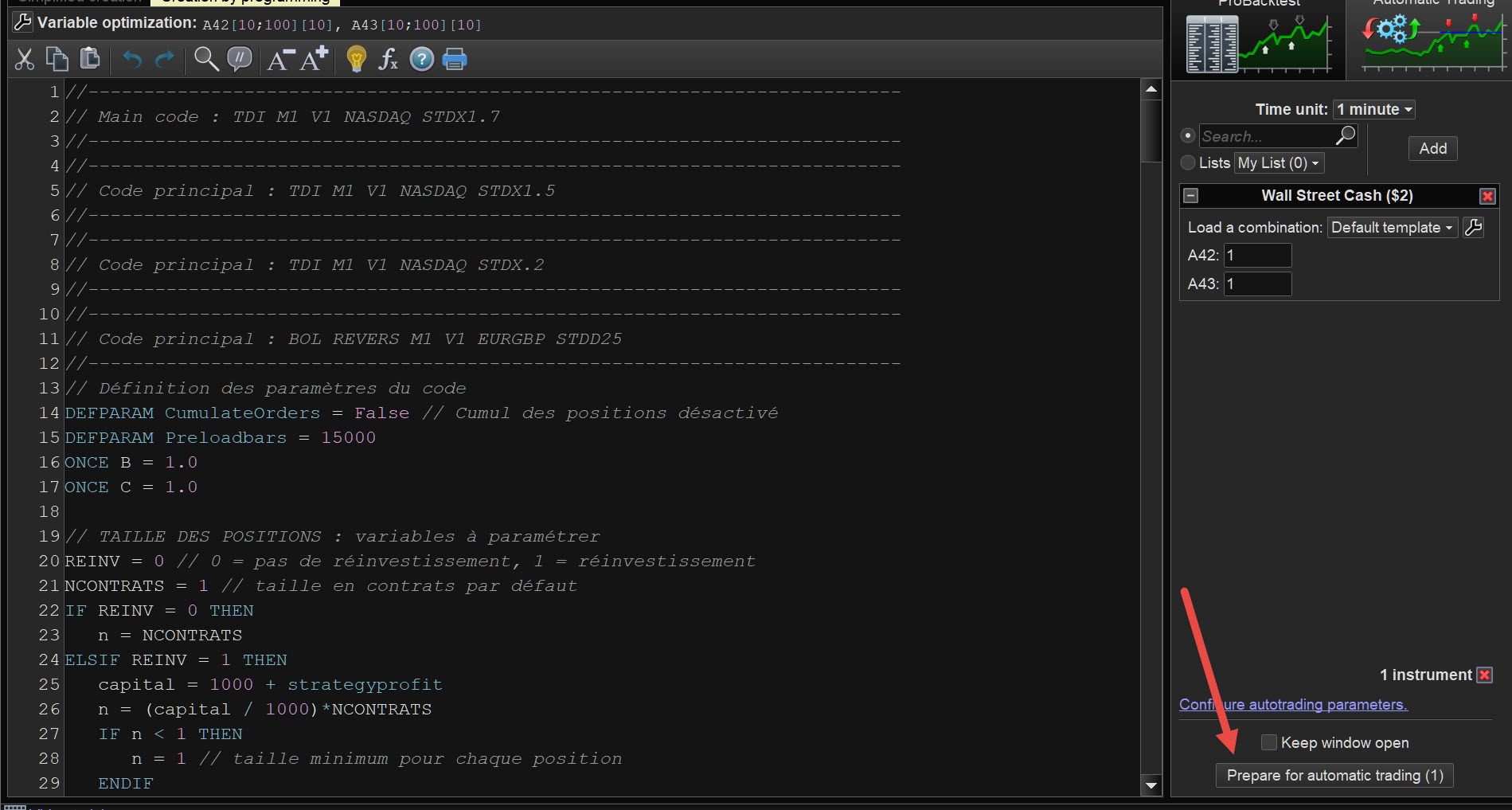1512x810 pixels.
Task: Expand the My List (0) dropdown
Action: pyautogui.click(x=1279, y=162)
